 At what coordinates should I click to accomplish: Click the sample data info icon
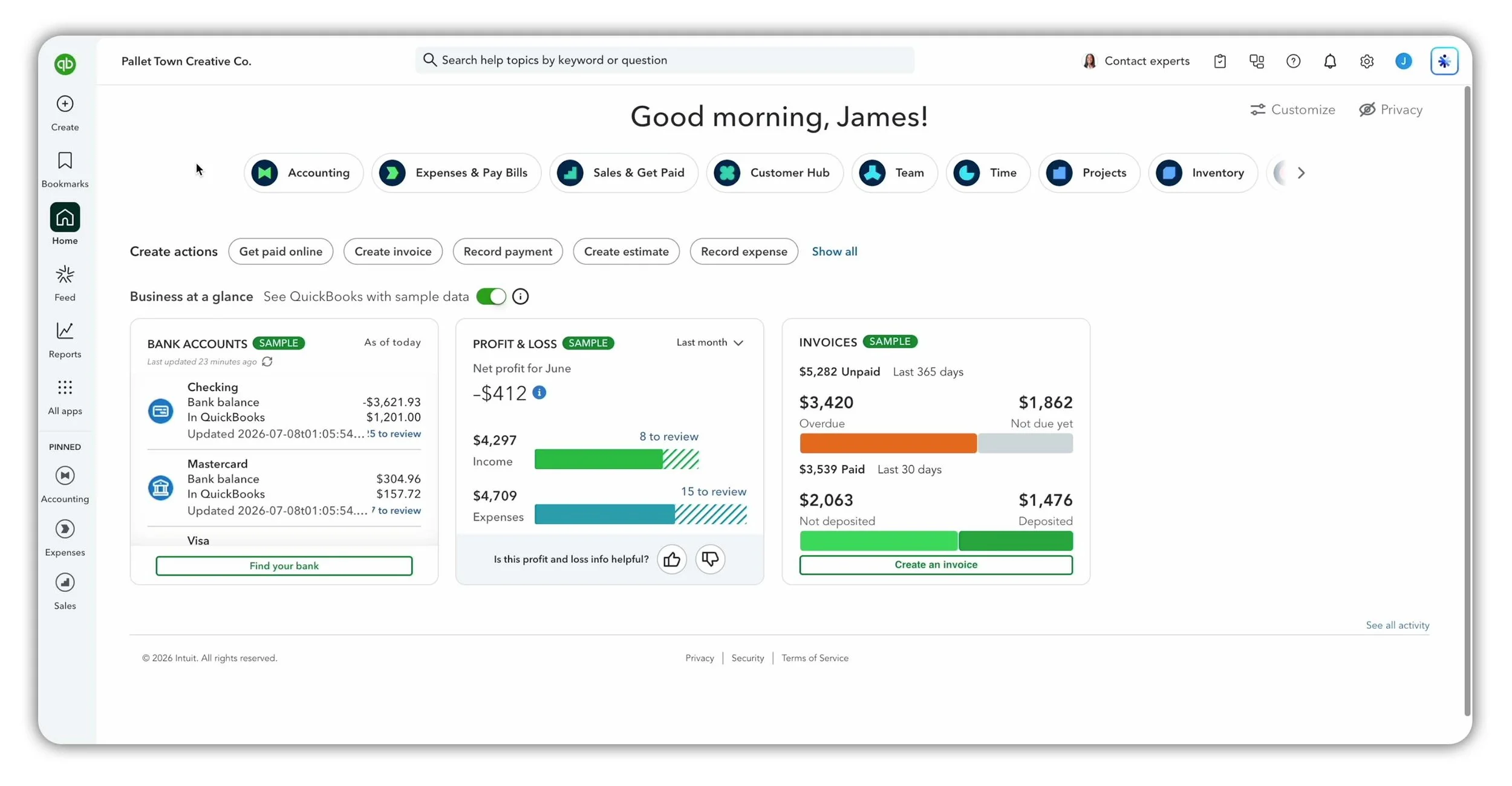(x=520, y=296)
